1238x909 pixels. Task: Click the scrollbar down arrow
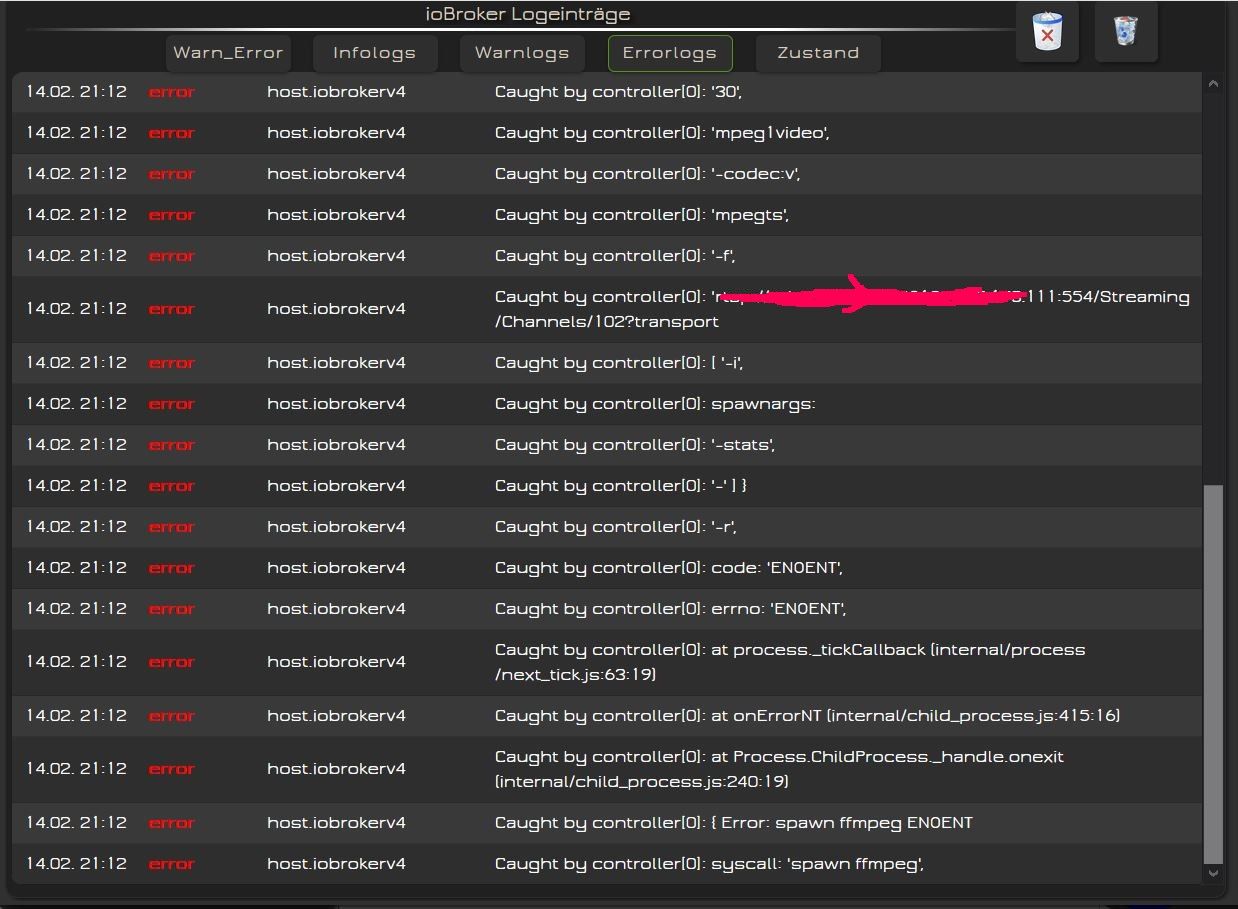point(1213,873)
